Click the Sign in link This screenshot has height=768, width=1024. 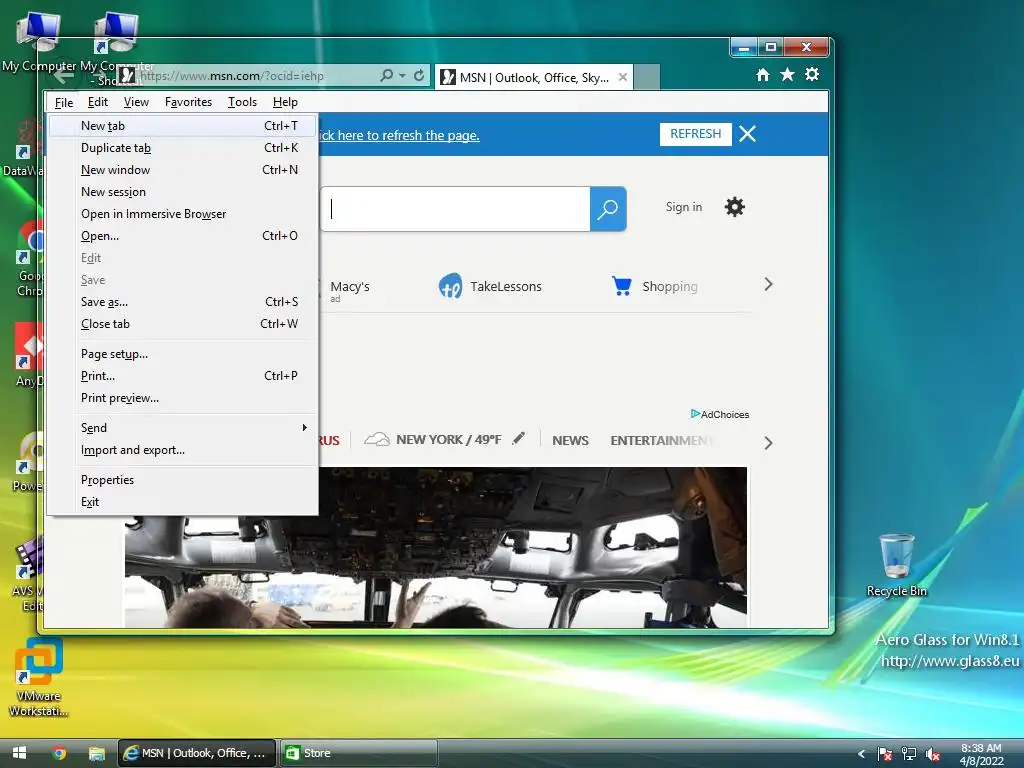[684, 207]
